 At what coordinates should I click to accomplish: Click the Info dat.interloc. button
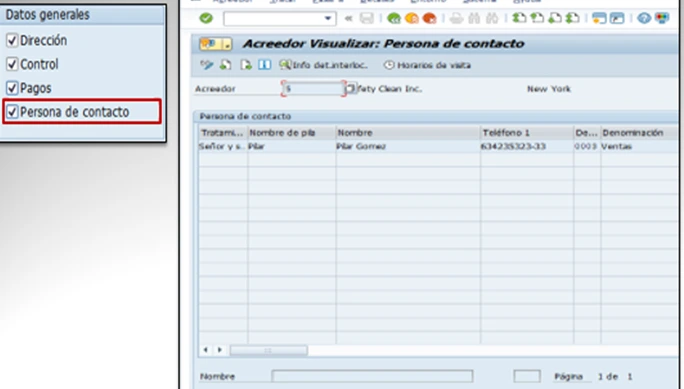click(x=323, y=65)
